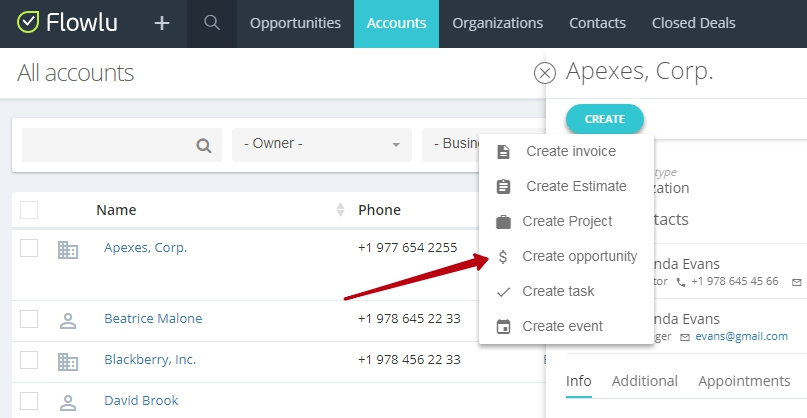807x418 pixels.
Task: Click the clipboard icon for Create Estimate
Action: pyautogui.click(x=503, y=186)
